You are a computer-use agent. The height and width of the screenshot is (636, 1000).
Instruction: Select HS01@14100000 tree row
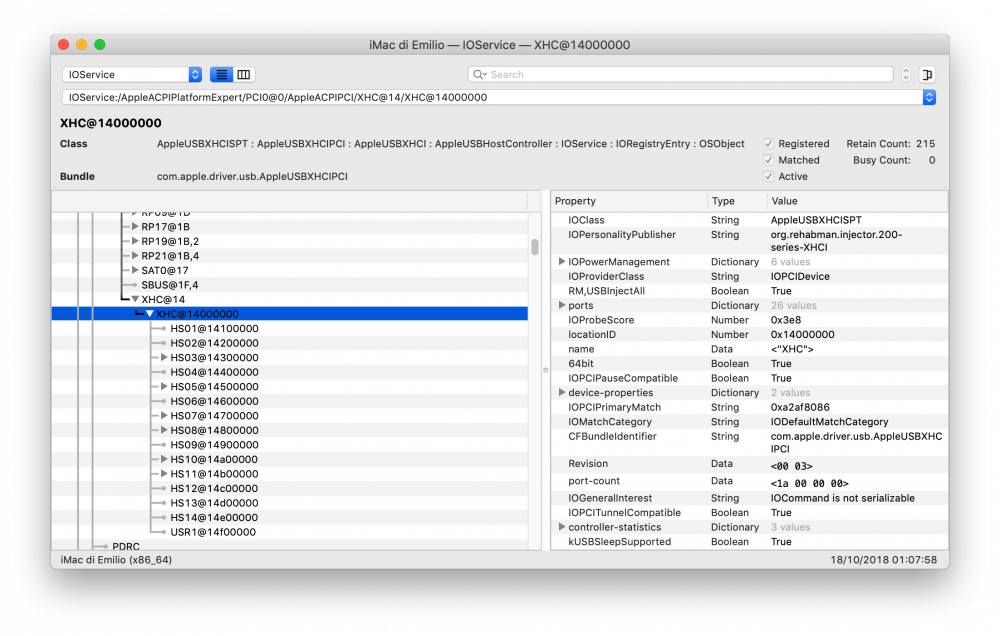[x=290, y=329]
